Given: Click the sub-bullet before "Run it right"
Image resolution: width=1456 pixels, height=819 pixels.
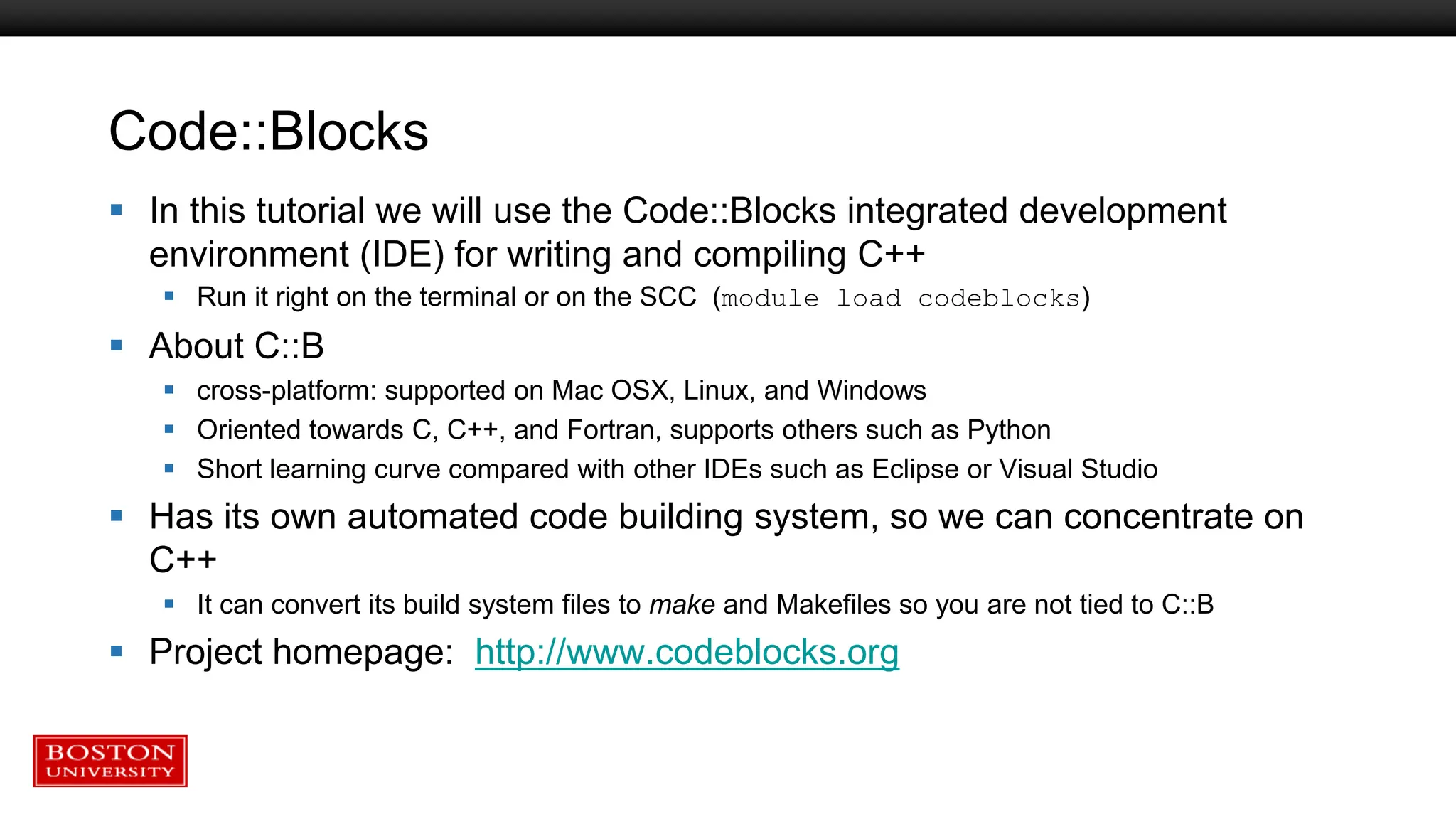Looking at the screenshot, I should coord(169,296).
